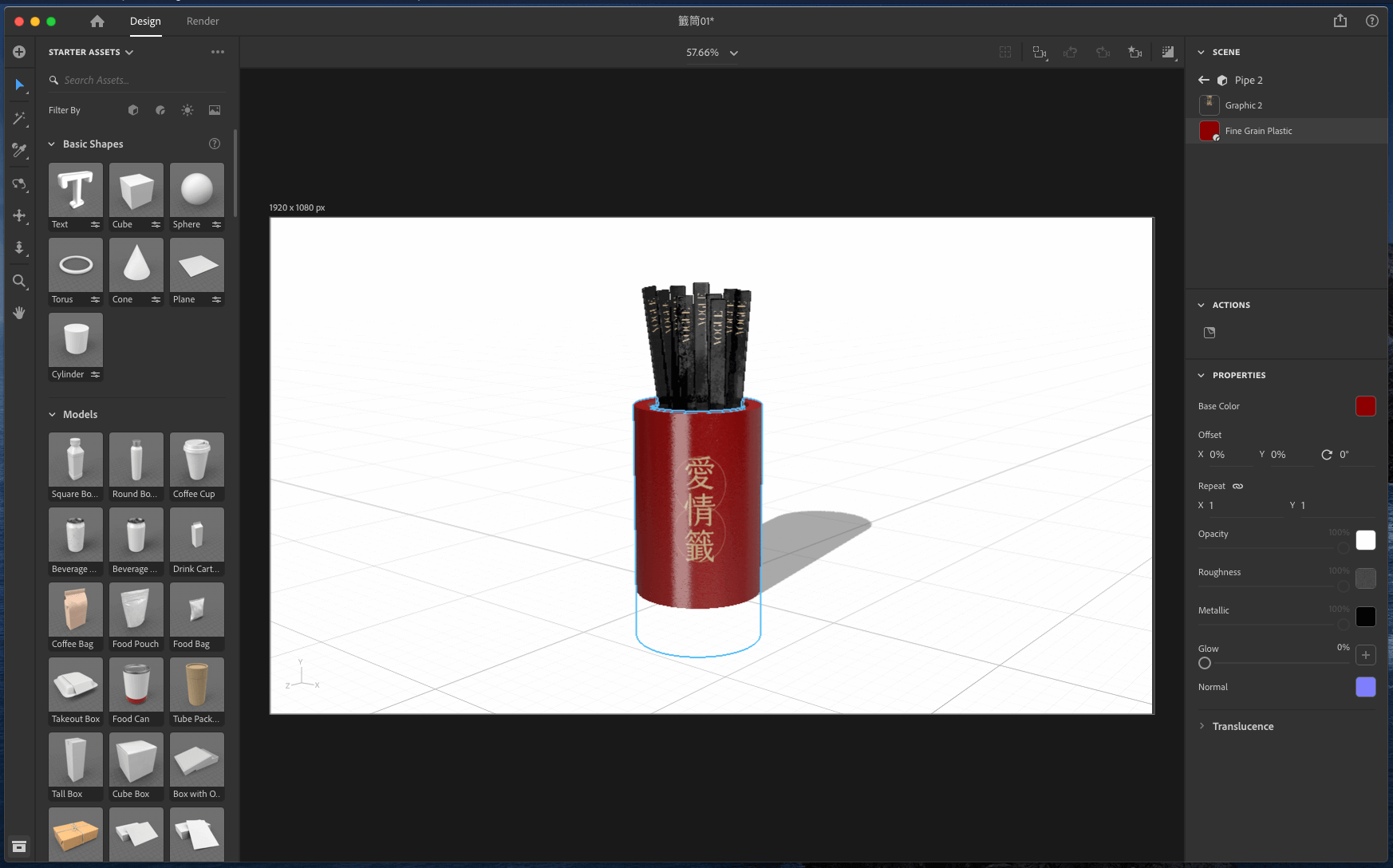The width and height of the screenshot is (1393, 868).
Task: Click the Select all grid icon
Action: (1005, 53)
